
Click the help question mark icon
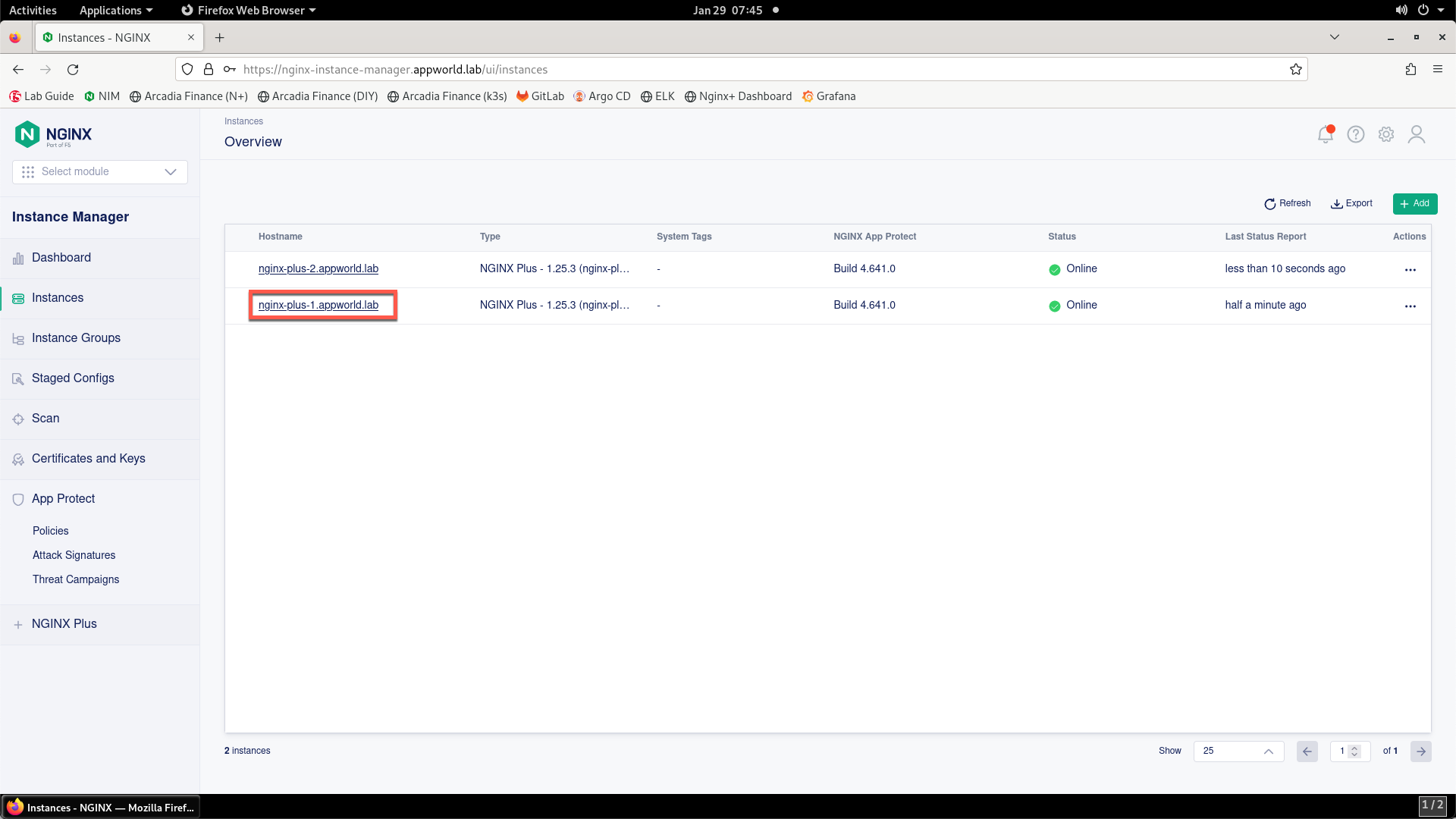pos(1356,134)
